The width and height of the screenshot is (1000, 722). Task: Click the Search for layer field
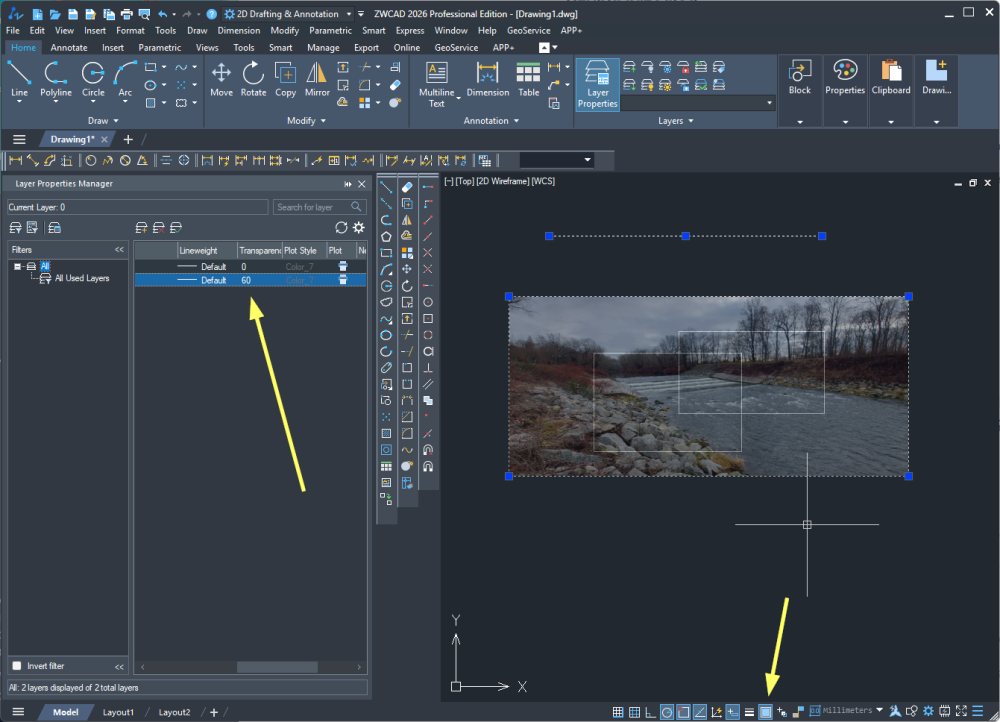pos(320,207)
